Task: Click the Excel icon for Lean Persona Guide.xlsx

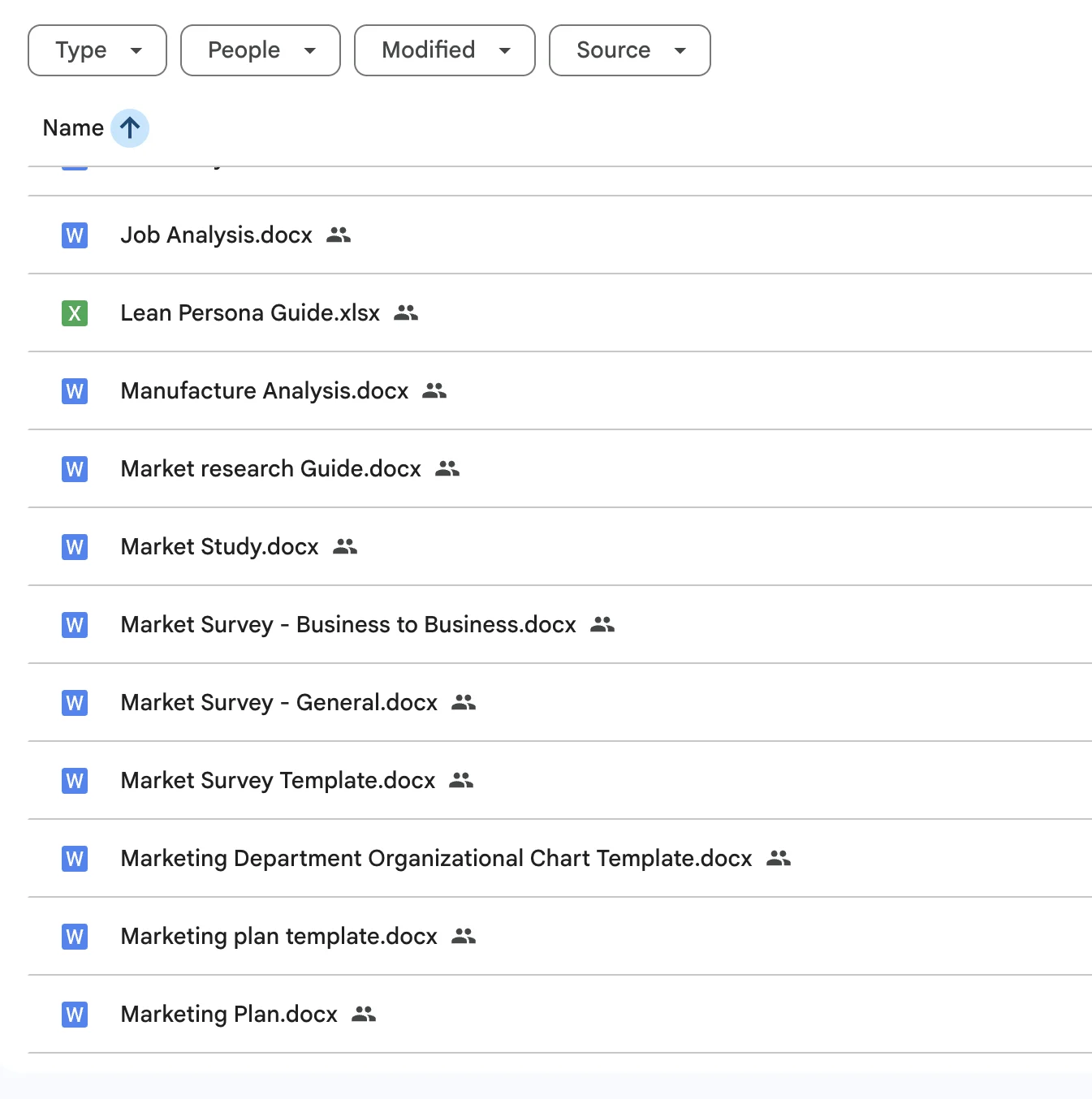Action: 75,313
